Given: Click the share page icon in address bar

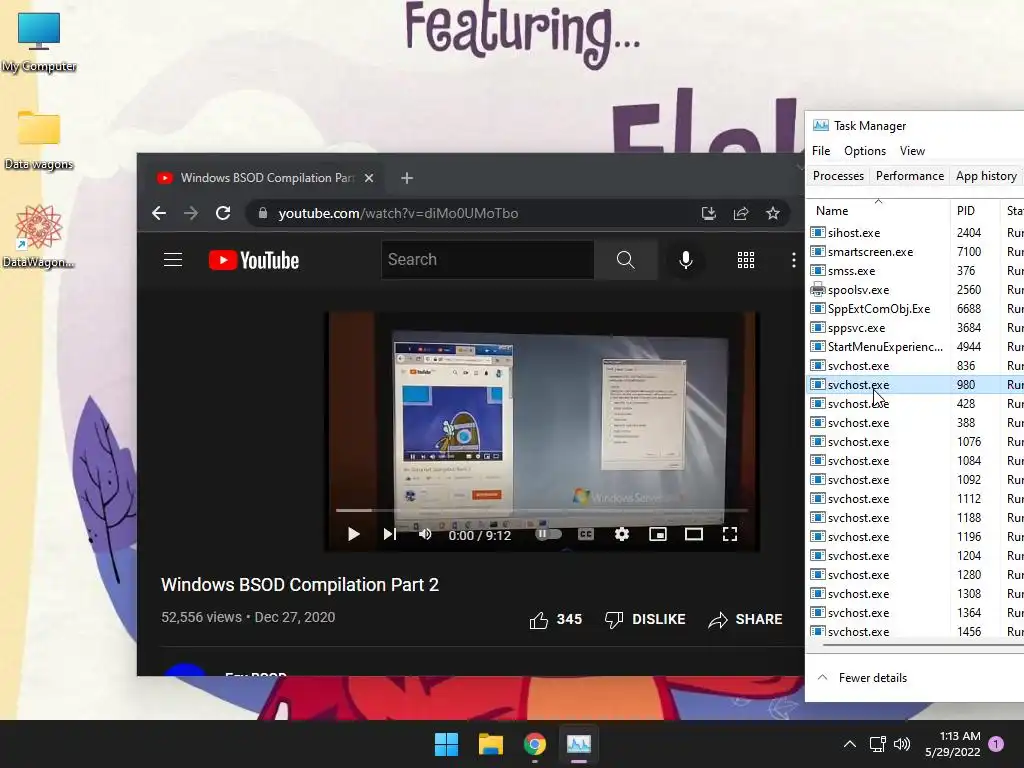Looking at the screenshot, I should click(741, 213).
